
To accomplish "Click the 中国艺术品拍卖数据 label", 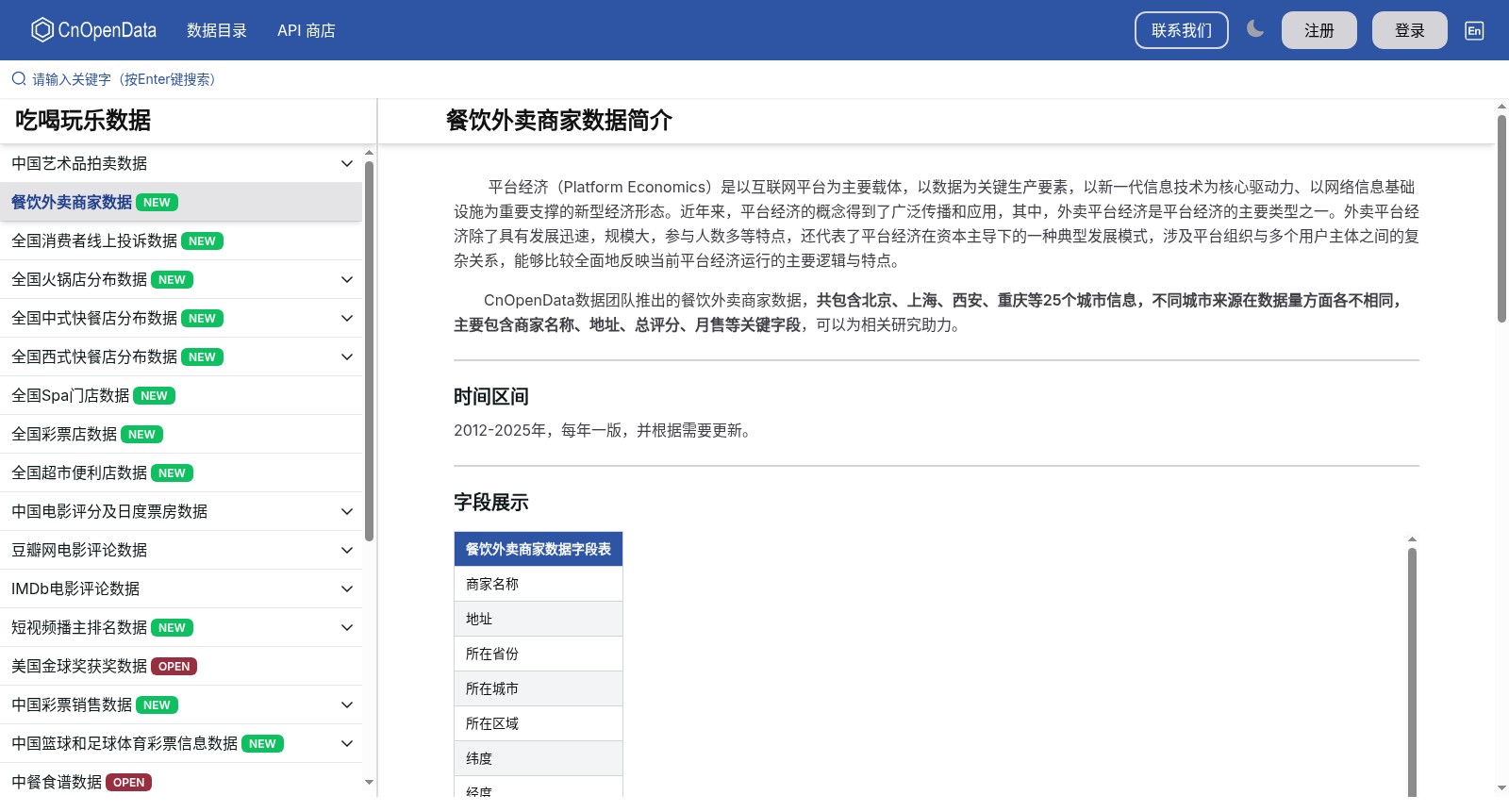I will click(x=79, y=163).
